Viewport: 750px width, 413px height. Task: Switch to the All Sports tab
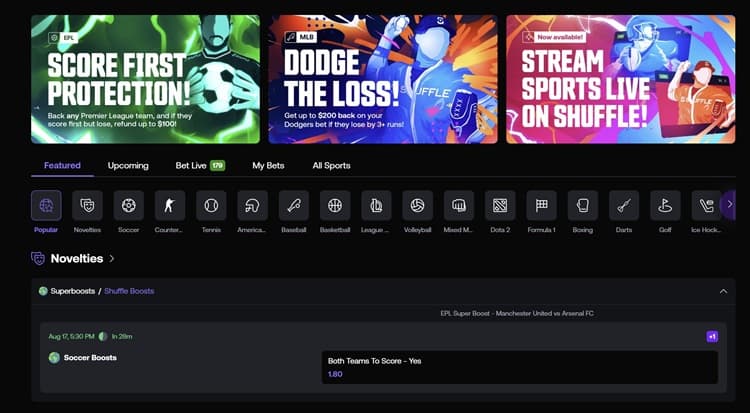click(x=331, y=166)
